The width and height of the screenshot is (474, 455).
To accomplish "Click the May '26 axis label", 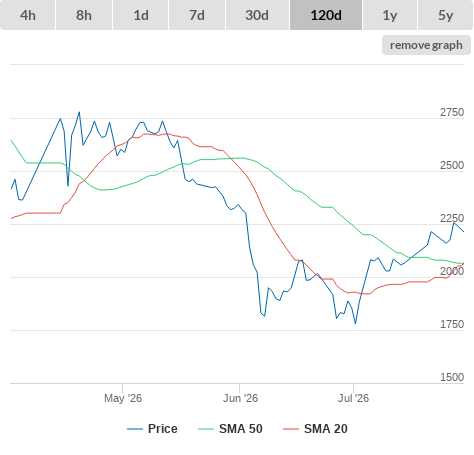I will (x=123, y=398).
